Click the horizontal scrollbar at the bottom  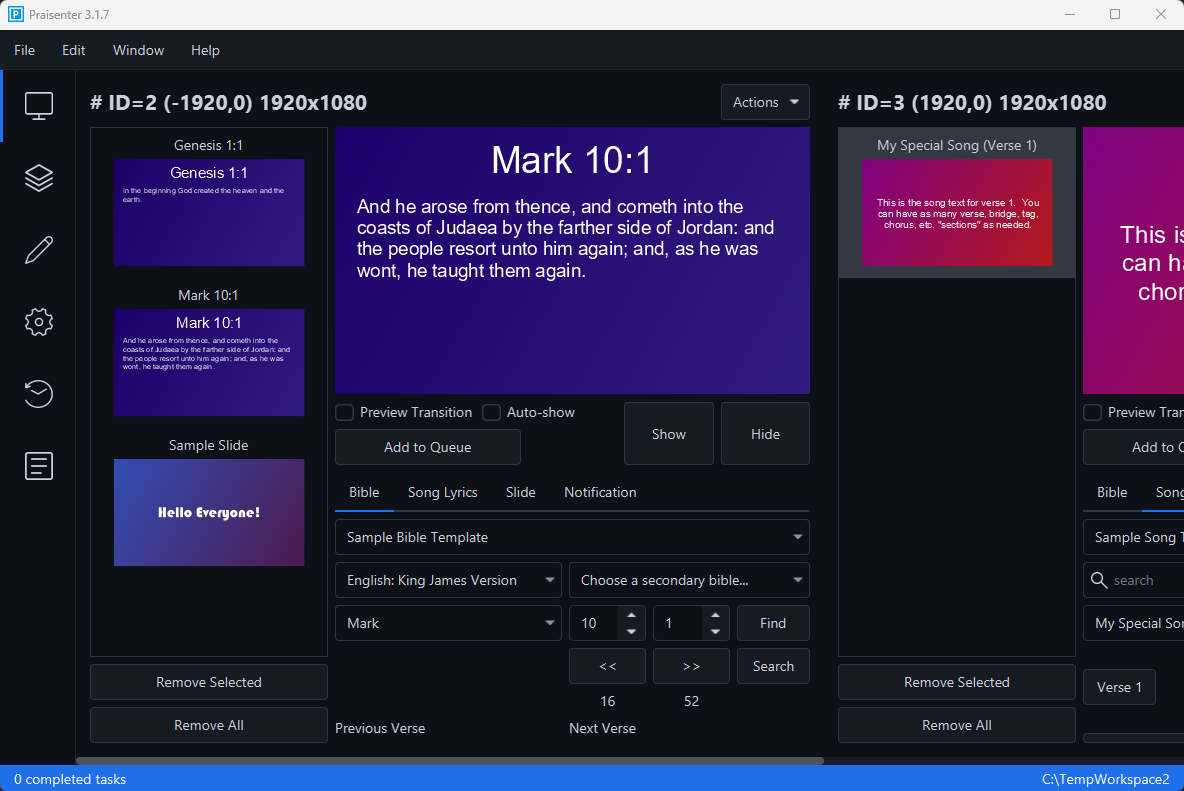point(450,761)
